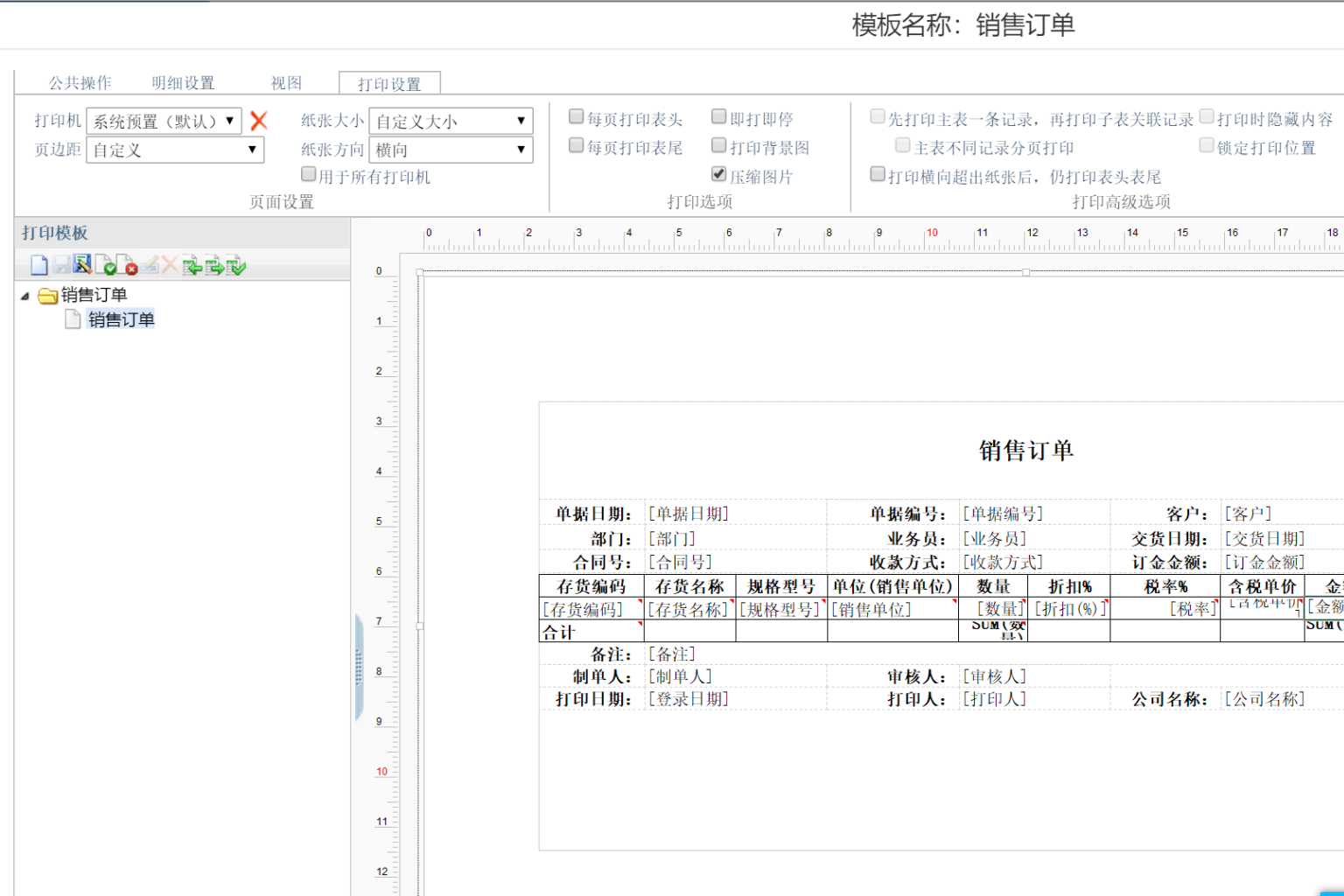The height and width of the screenshot is (896, 1344).
Task: Switch to the 明细设置 tab
Action: (183, 83)
